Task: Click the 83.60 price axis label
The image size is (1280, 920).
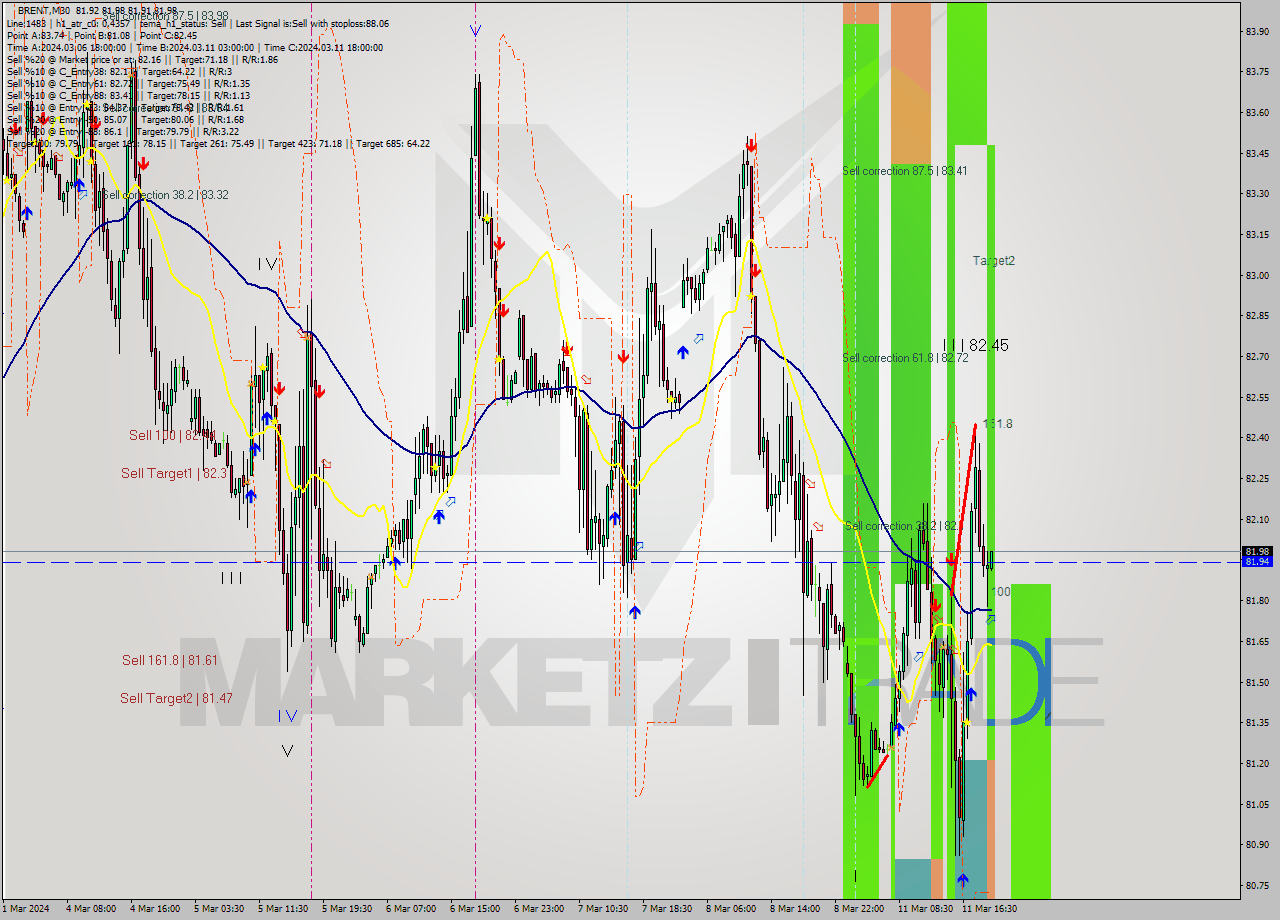Action: (x=1257, y=112)
